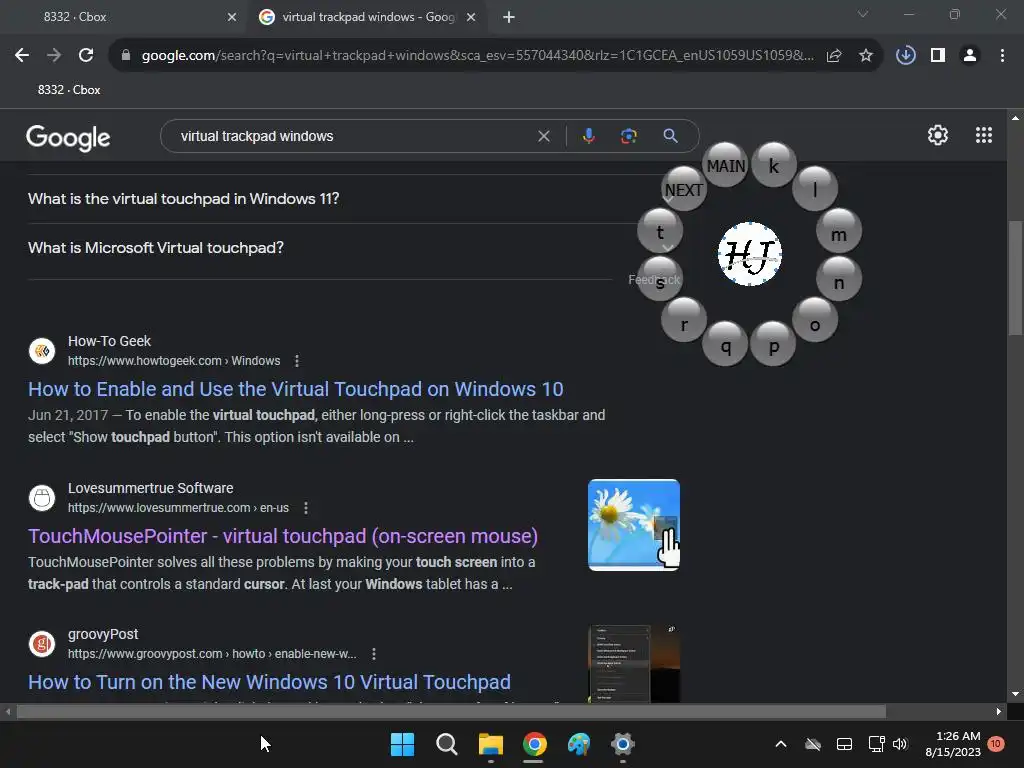Screen dimensions: 1024x768
Task: Click the horizontal scrollbar thumb
Action: click(x=451, y=711)
